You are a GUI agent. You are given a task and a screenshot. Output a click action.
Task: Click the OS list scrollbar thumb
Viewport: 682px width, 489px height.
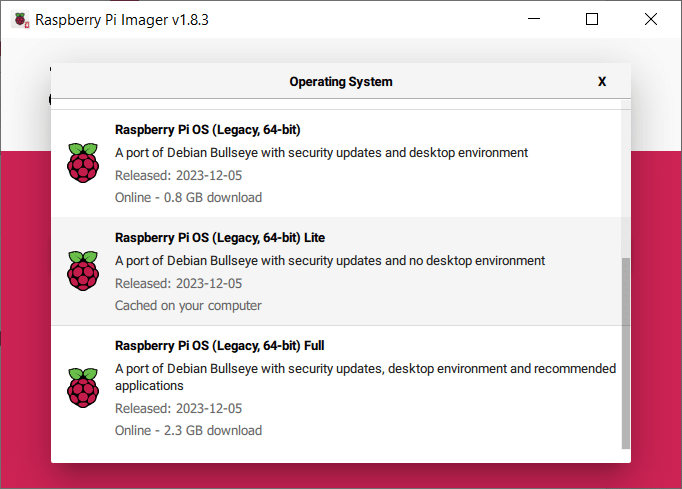point(626,350)
